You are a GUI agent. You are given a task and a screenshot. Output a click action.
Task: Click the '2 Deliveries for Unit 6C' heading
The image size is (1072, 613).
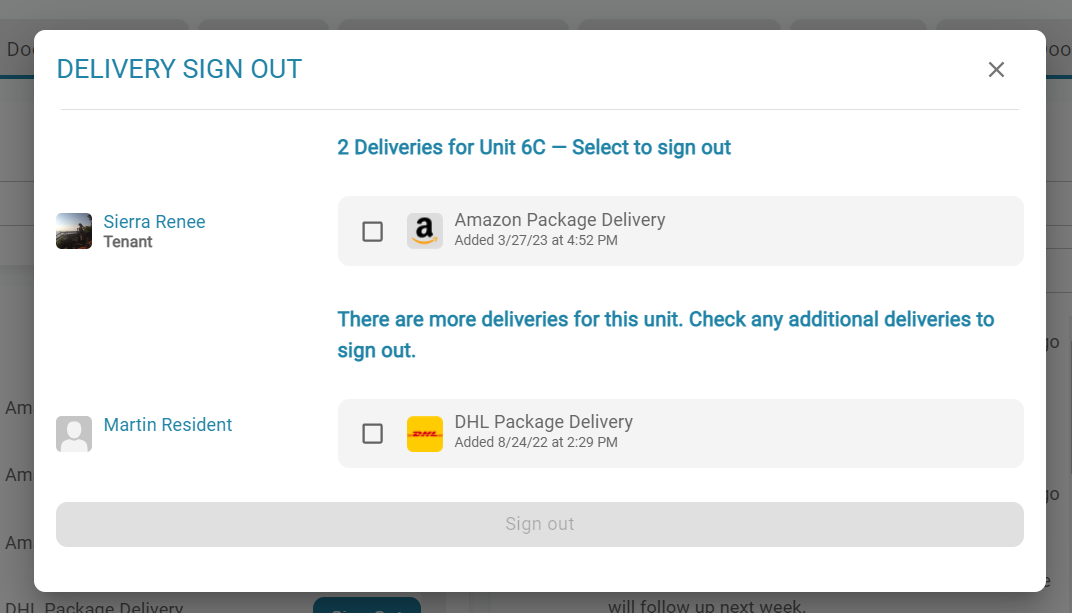(534, 148)
